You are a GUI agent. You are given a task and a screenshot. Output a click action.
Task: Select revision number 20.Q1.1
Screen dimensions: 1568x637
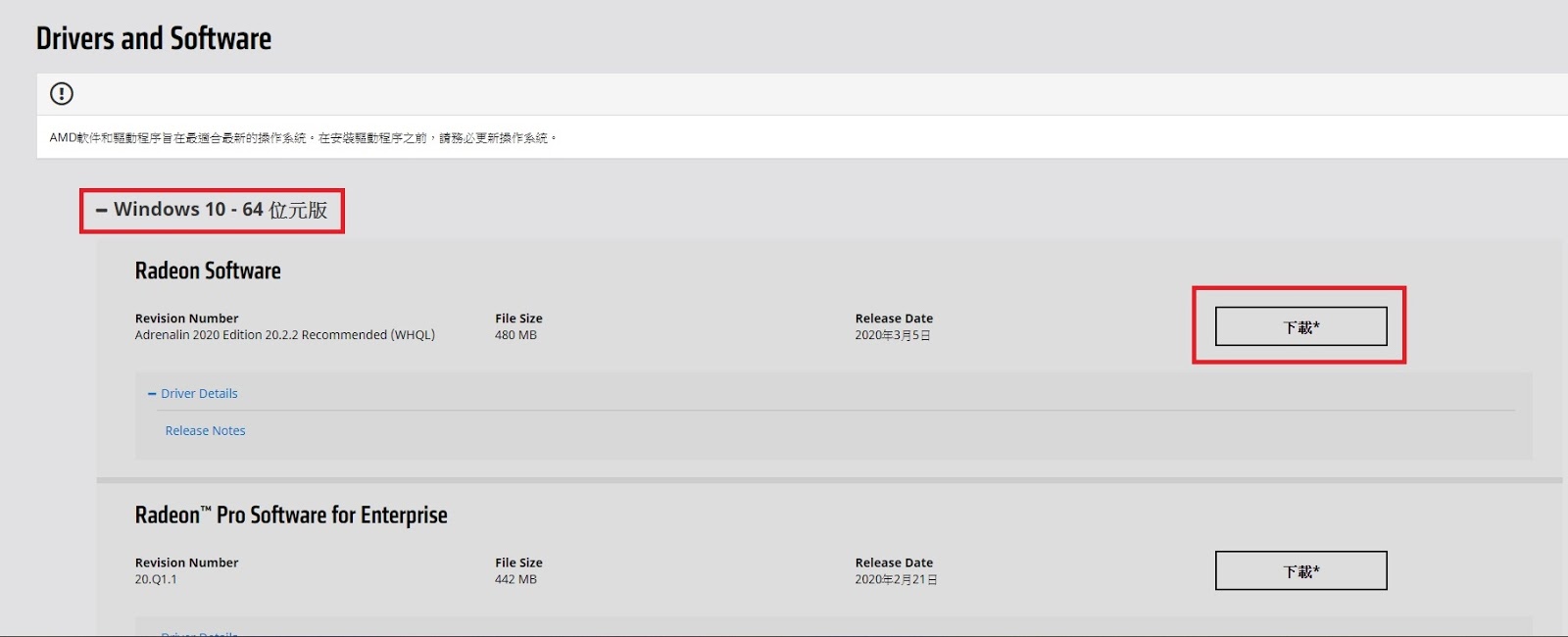(x=156, y=579)
